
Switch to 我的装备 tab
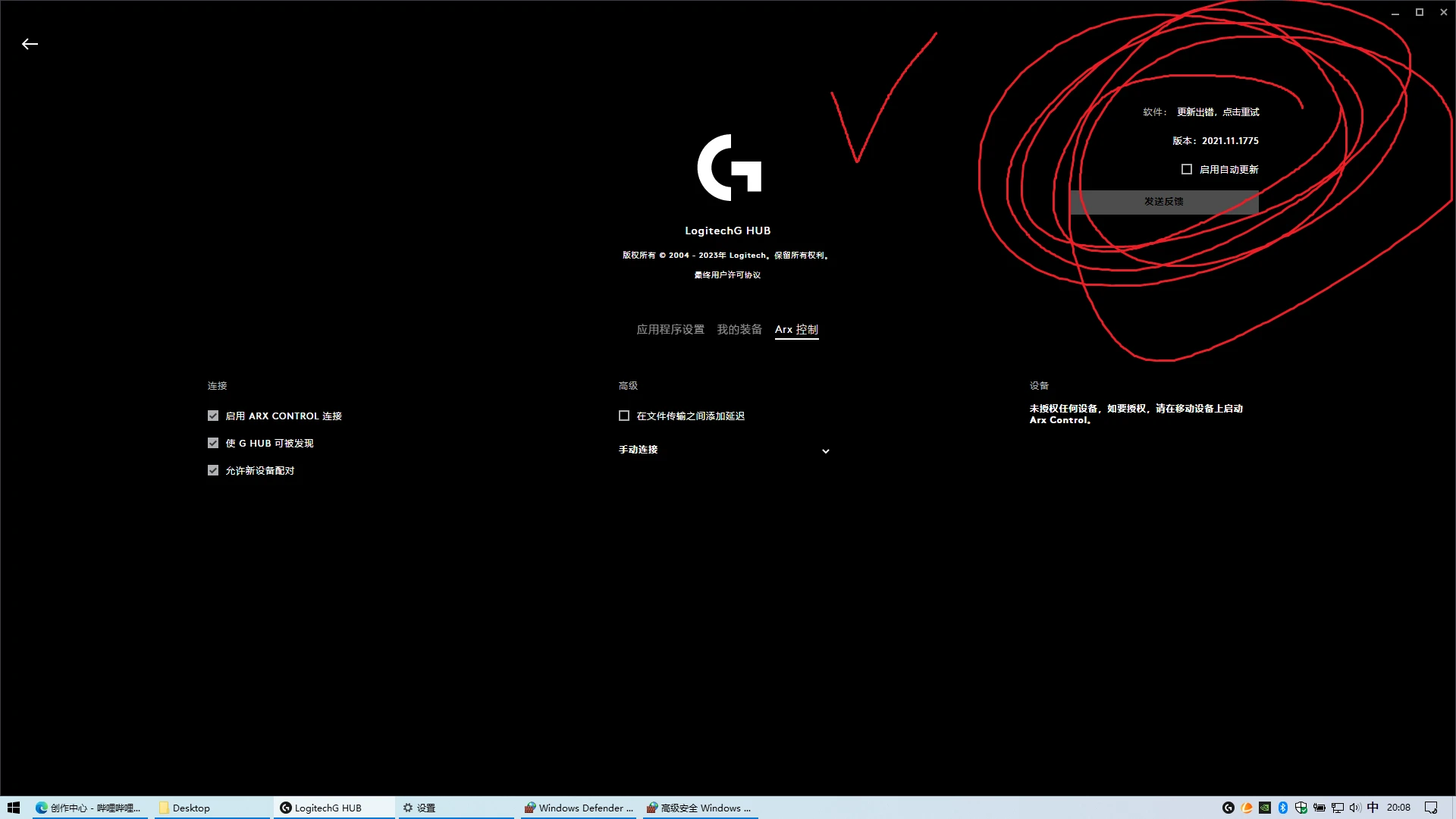tap(739, 329)
